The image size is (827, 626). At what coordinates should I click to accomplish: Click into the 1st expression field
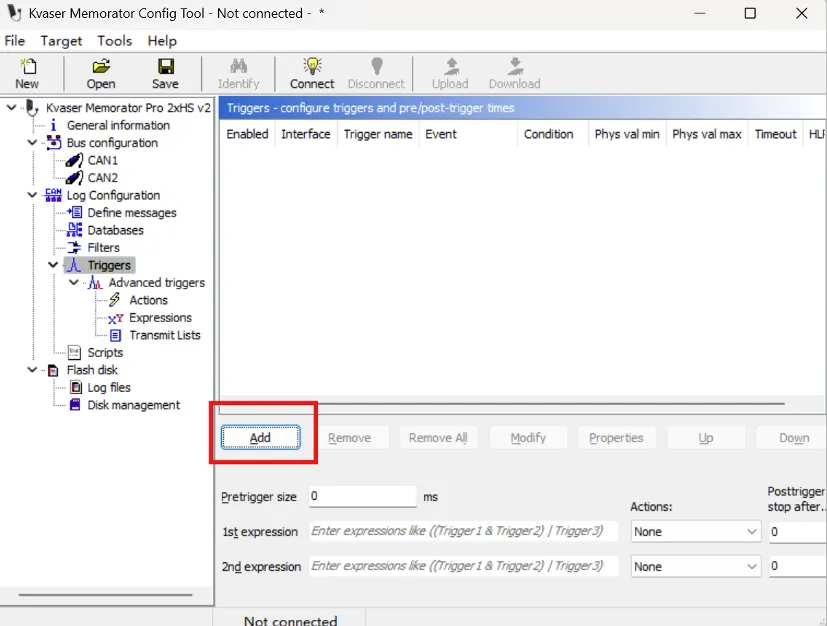tap(464, 531)
